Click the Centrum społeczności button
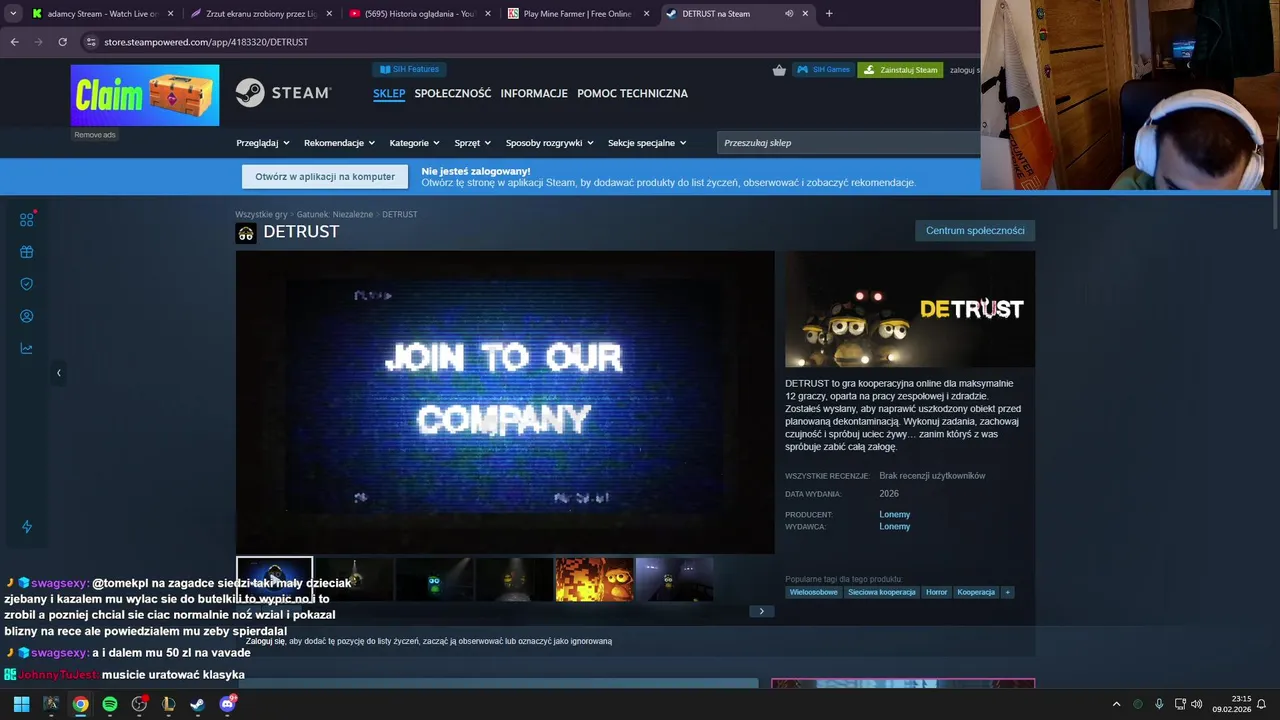Image resolution: width=1280 pixels, height=720 pixels. pyautogui.click(x=975, y=231)
